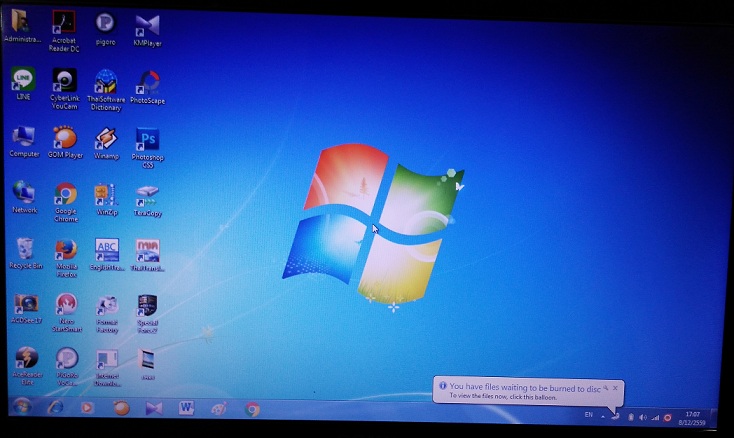
Task: Open the Windows Start menu
Action: click(x=22, y=406)
